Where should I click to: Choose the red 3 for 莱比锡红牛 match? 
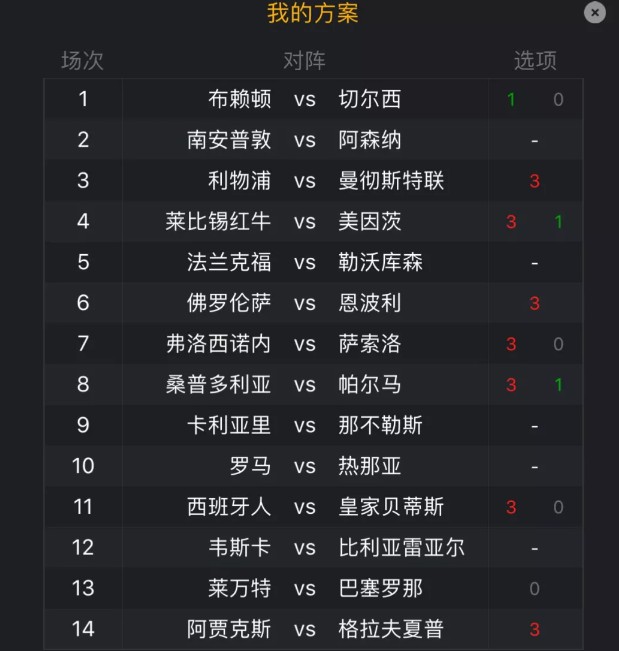tap(511, 222)
